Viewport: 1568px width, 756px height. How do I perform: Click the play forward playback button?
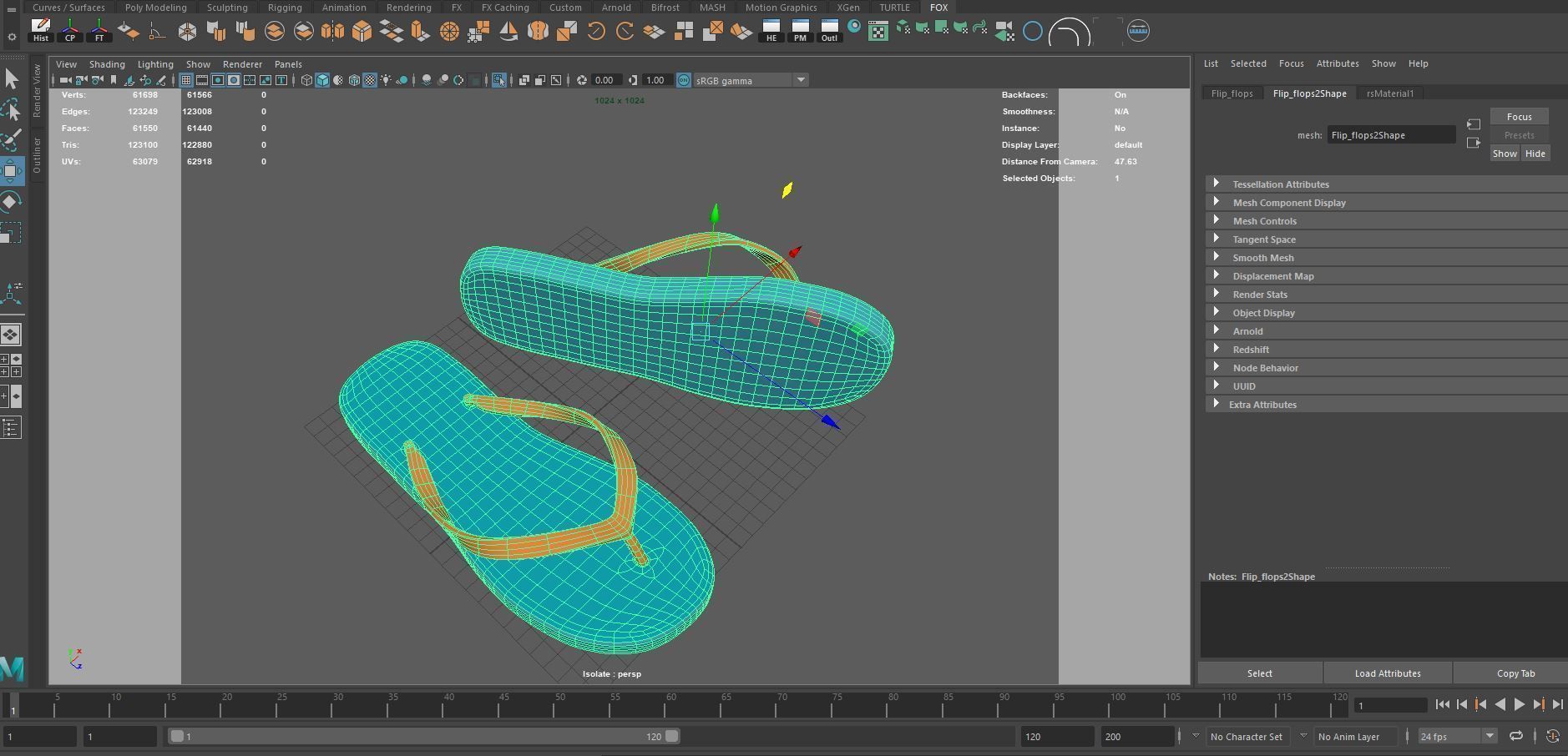pos(1520,705)
